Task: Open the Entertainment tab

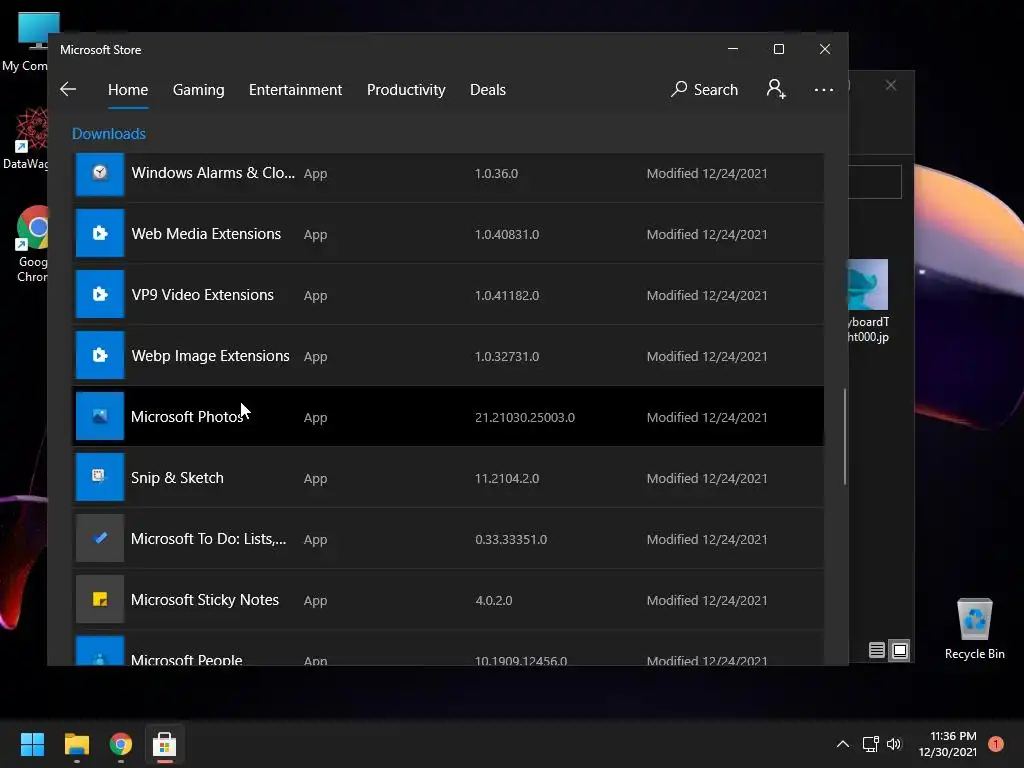Action: pyautogui.click(x=295, y=89)
